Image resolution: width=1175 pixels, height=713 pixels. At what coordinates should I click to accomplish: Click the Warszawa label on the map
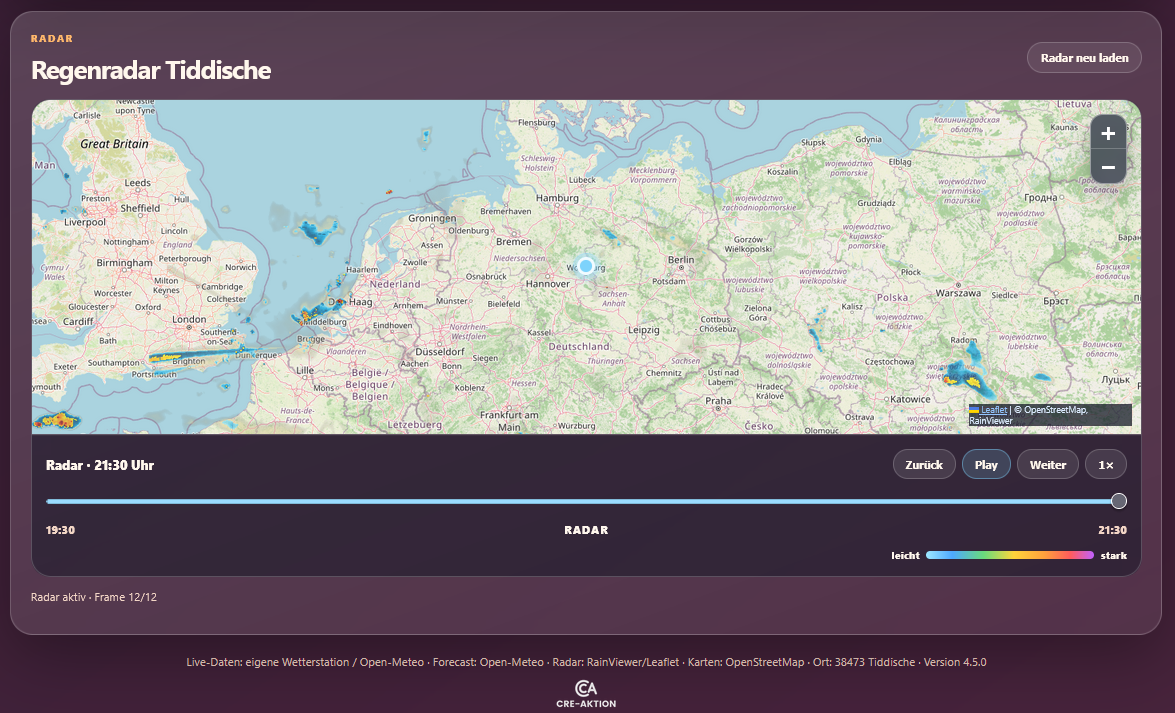coord(958,292)
